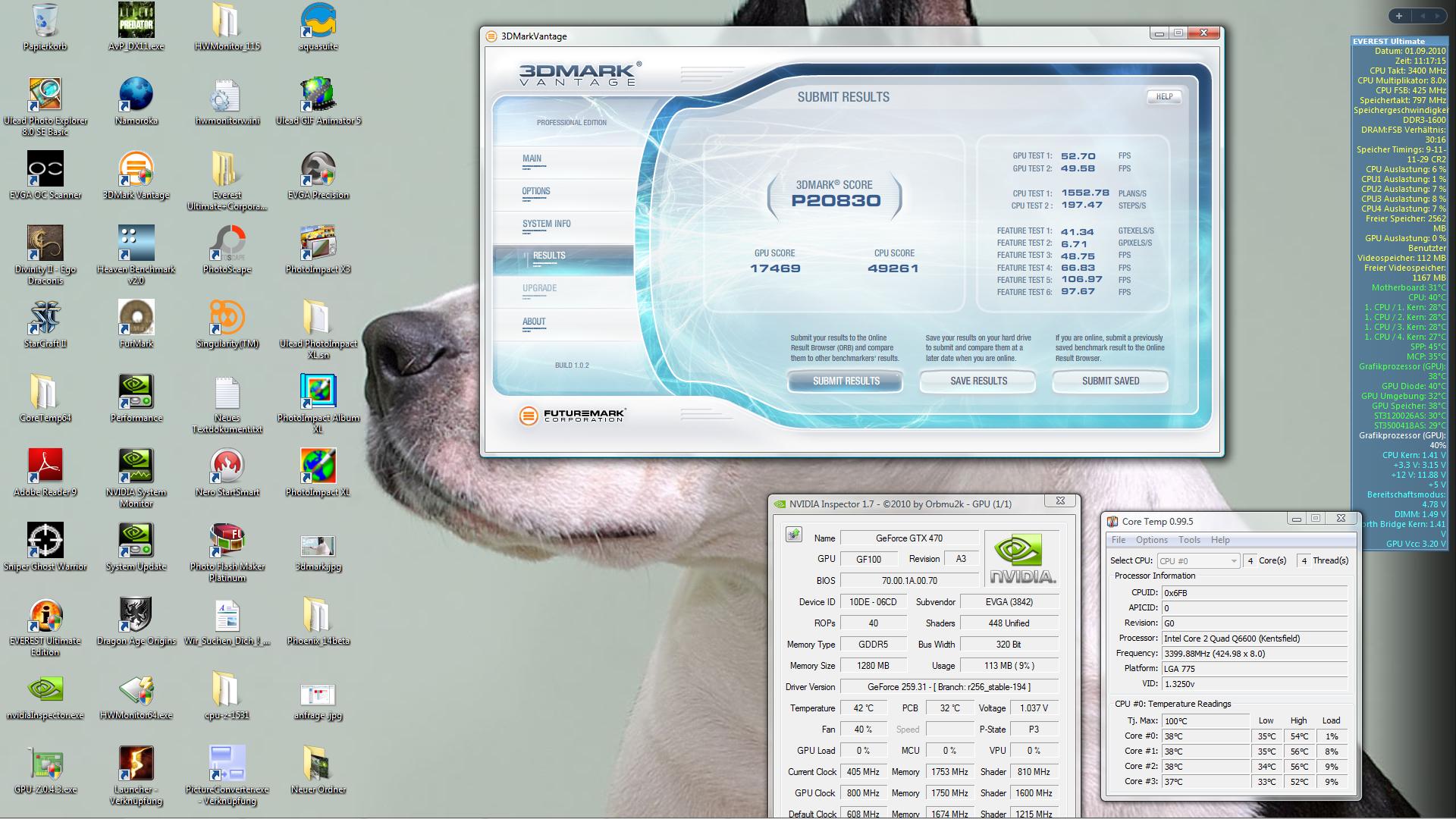Click the SAVE RESULTS button
Screen dimensions: 1456x819
click(x=978, y=381)
